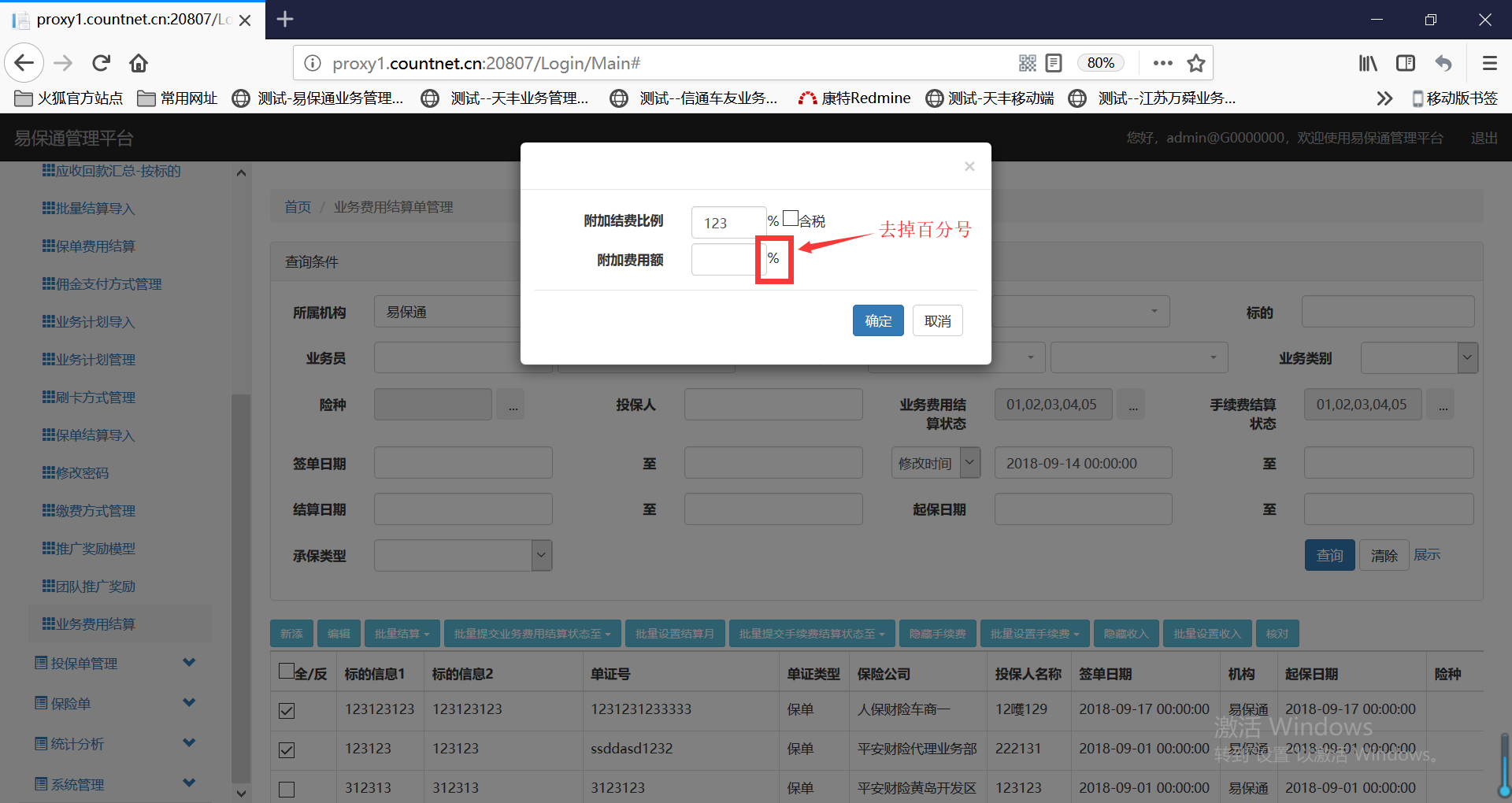
Task: Run the search with 查询
Action: (x=1330, y=555)
